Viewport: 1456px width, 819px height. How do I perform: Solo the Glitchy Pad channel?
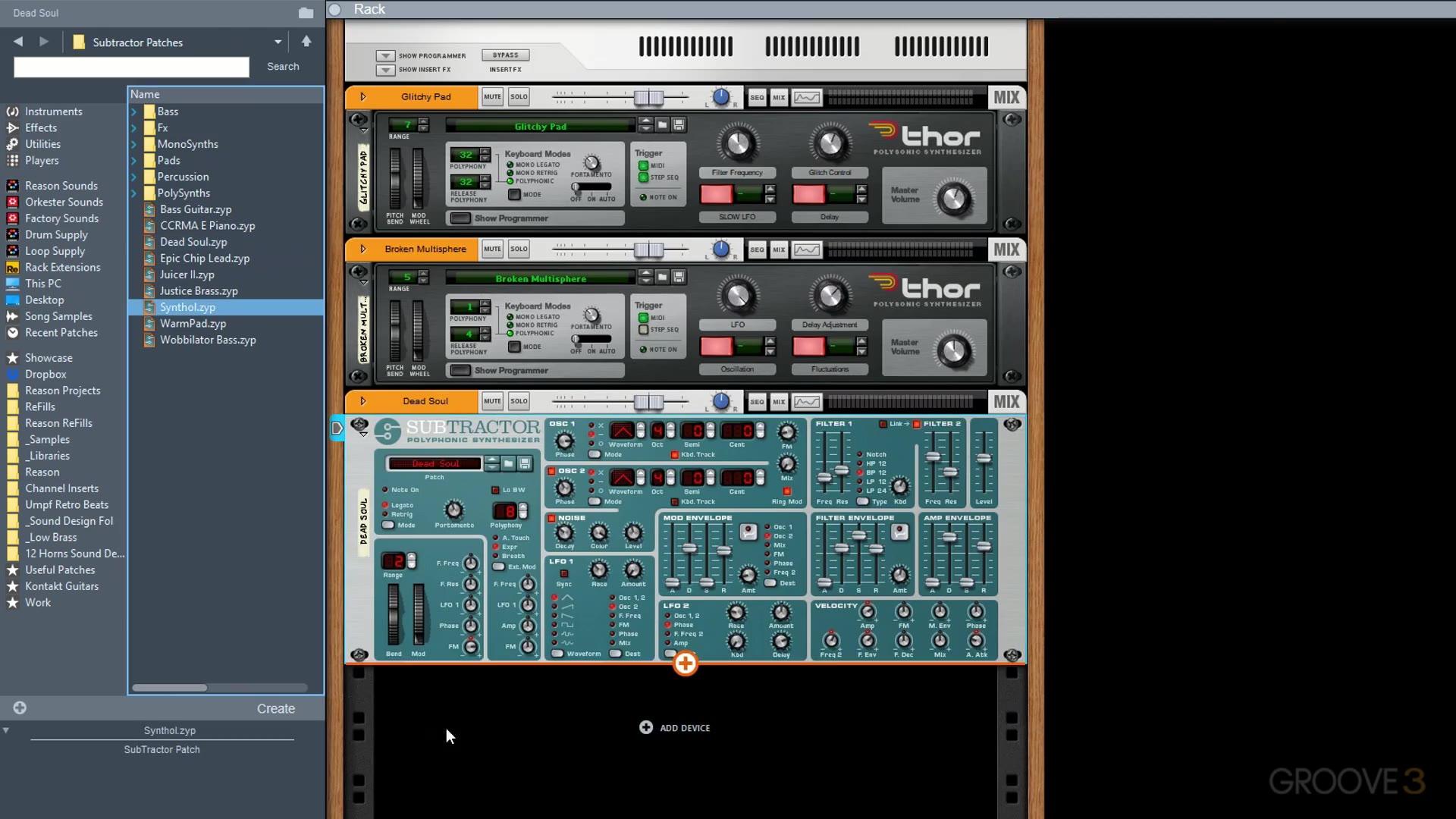click(x=519, y=97)
